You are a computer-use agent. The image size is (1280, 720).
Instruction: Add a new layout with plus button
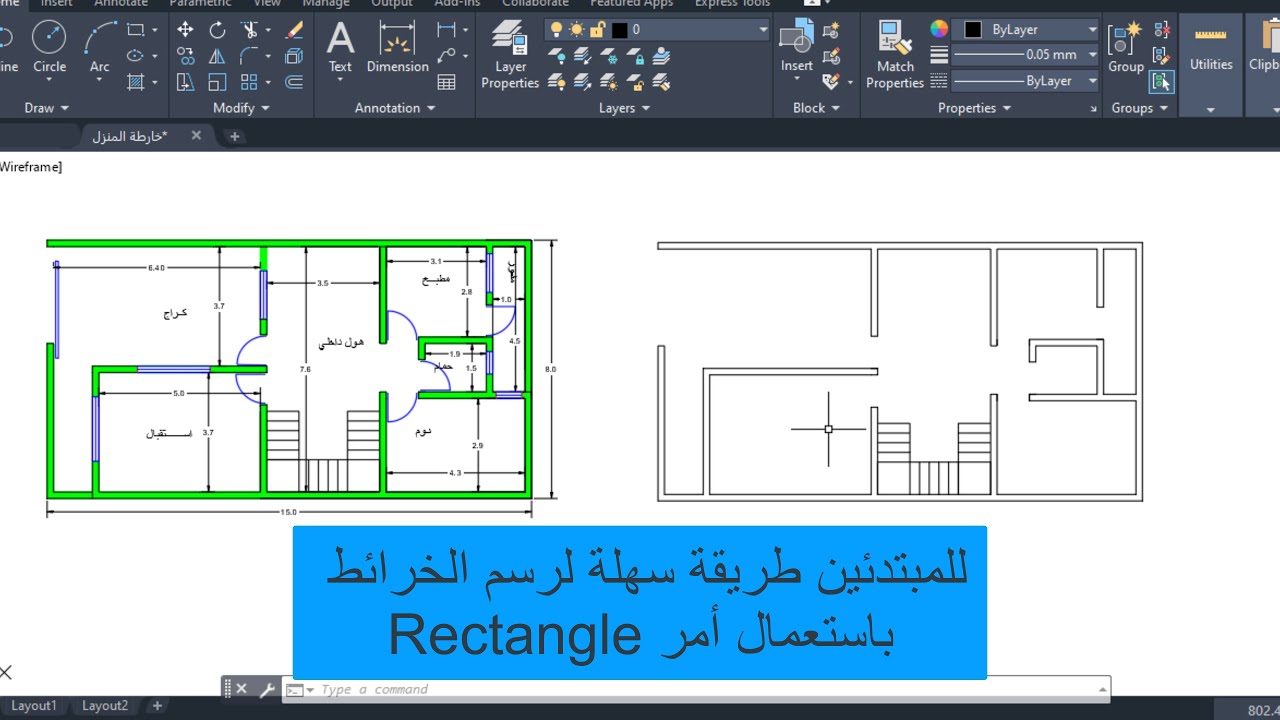coord(157,706)
